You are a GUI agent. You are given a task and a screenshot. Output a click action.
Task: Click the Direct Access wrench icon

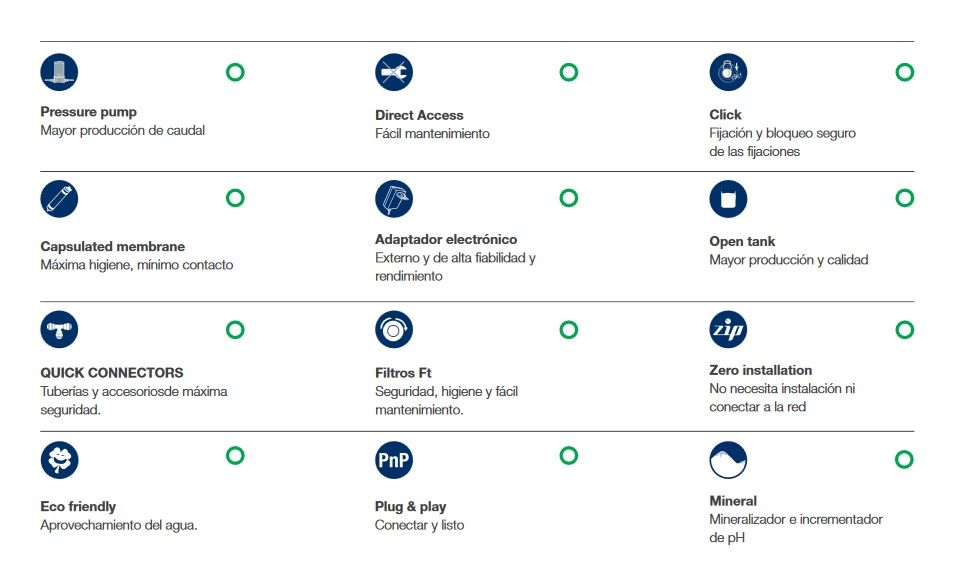pyautogui.click(x=393, y=72)
